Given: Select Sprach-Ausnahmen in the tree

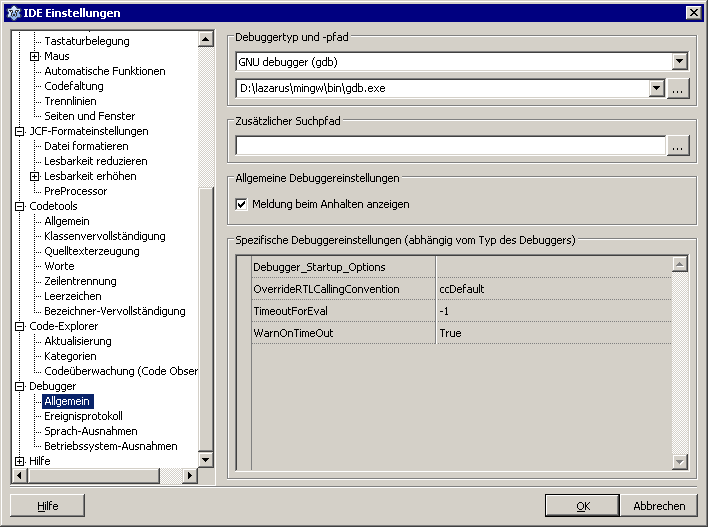Looking at the screenshot, I should coord(91,431).
